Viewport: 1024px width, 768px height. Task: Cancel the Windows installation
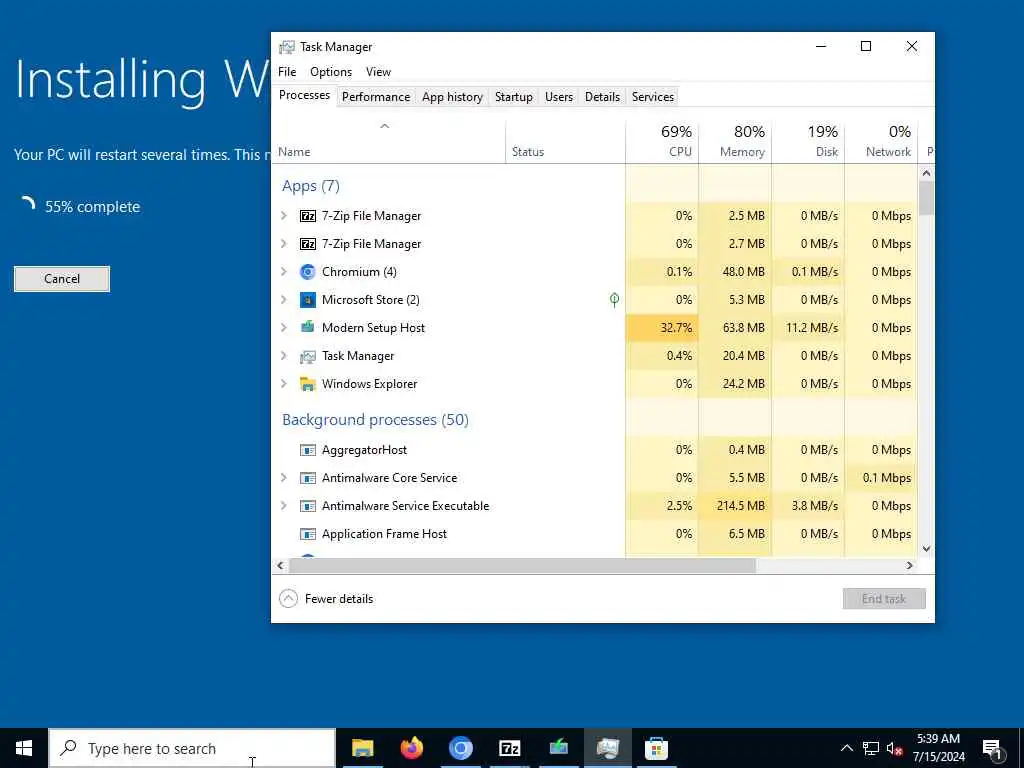point(62,279)
